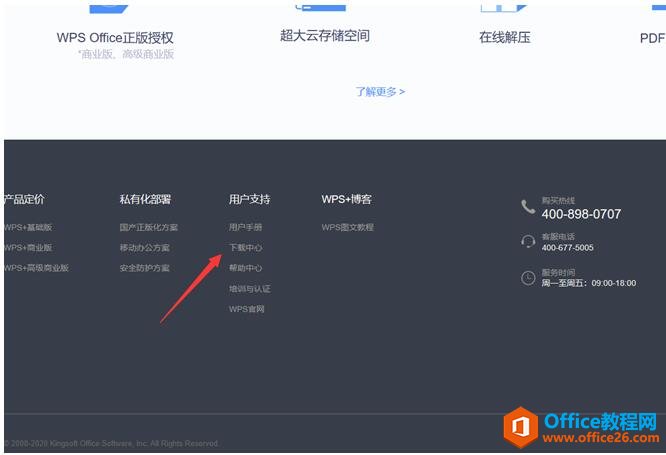The image size is (666, 455).
Task: Go to 帮助中心 footer link
Action: click(x=246, y=268)
